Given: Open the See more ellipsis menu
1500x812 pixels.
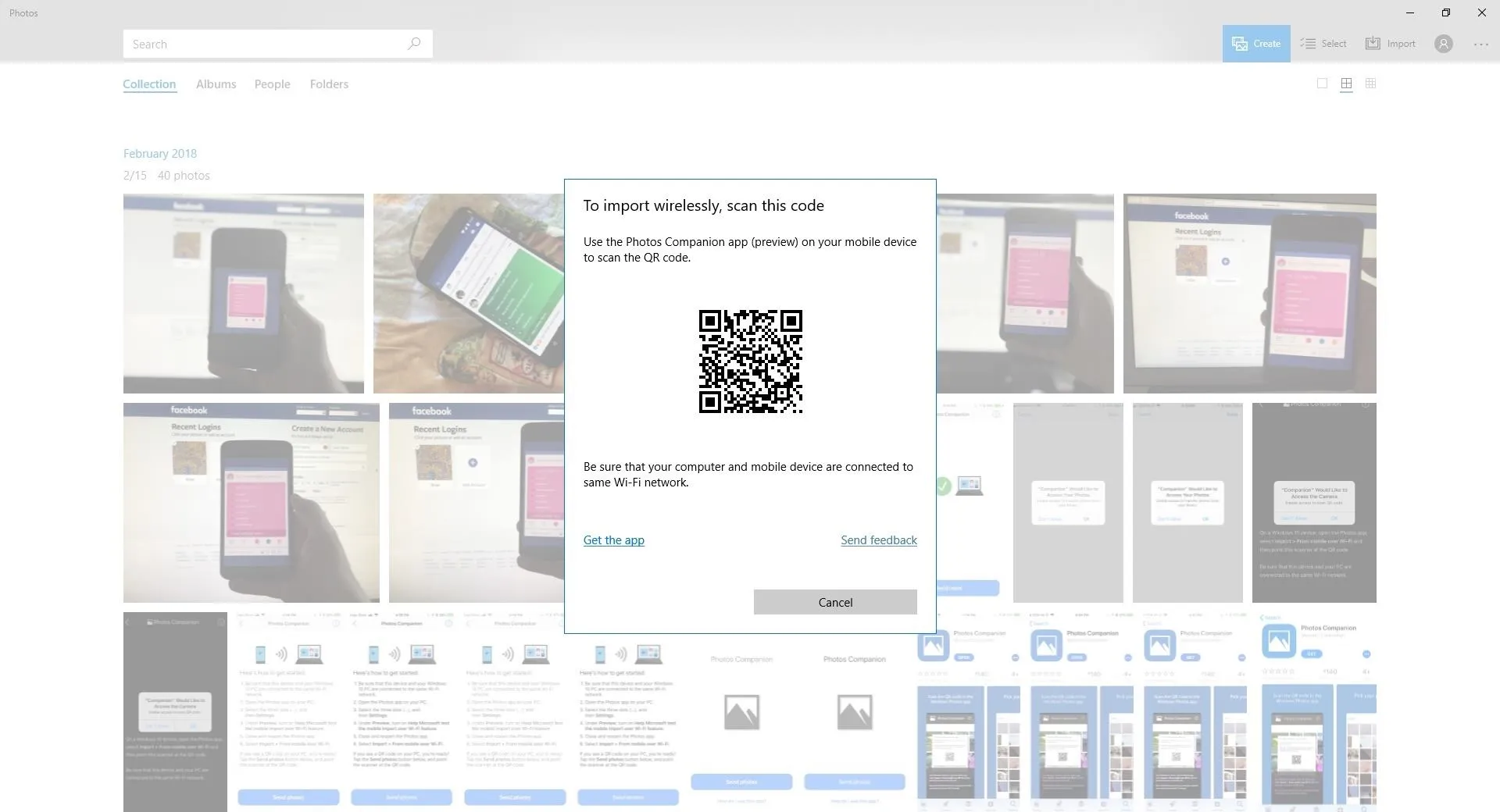Looking at the screenshot, I should click(x=1481, y=45).
